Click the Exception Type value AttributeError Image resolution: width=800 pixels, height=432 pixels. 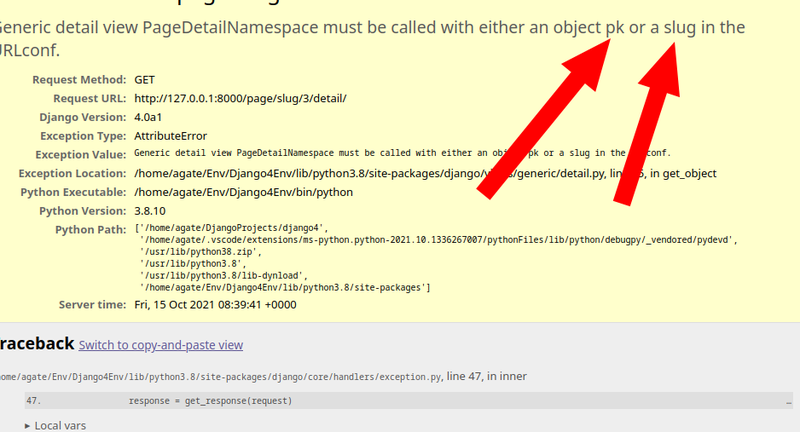[170, 136]
